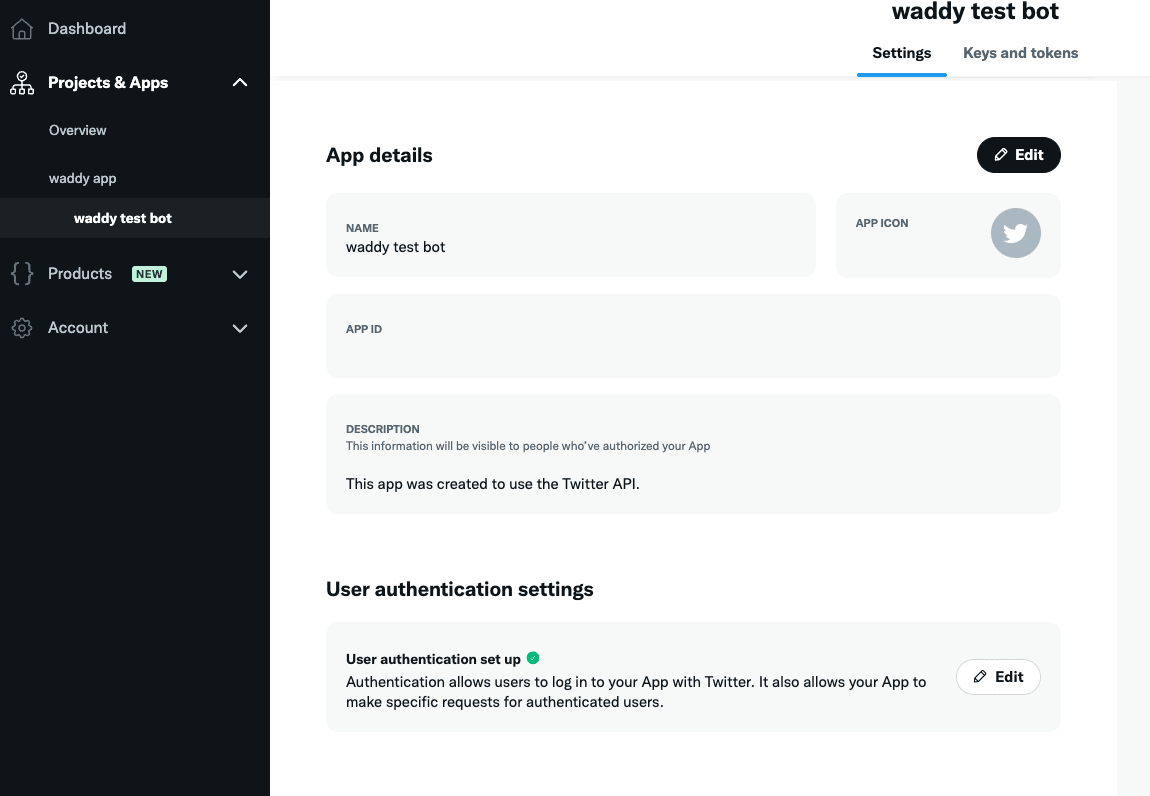
Task: Open Overview under Projects & Apps
Action: pos(78,130)
